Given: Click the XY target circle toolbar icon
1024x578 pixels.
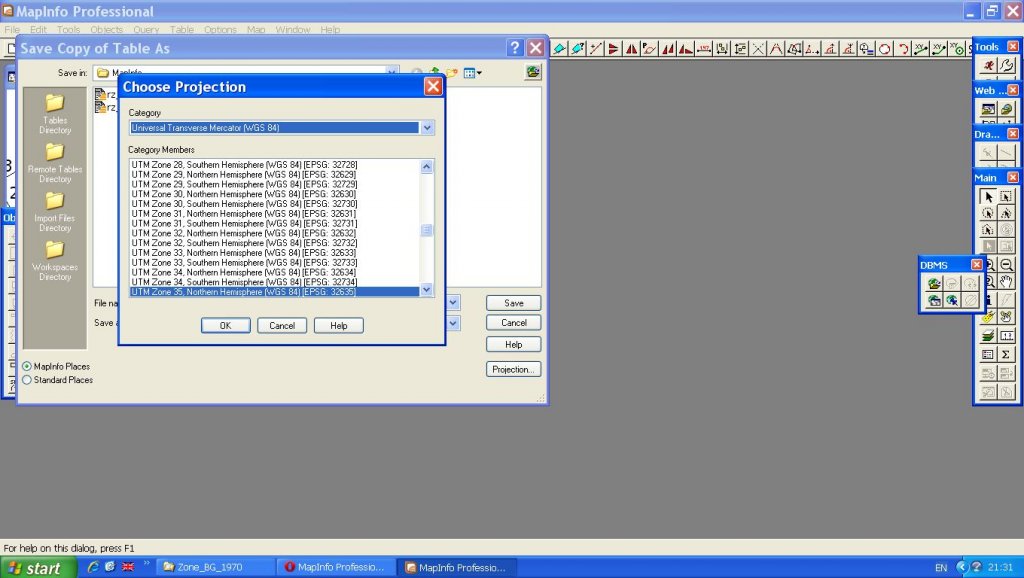Looking at the screenshot, I should pos(957,48).
